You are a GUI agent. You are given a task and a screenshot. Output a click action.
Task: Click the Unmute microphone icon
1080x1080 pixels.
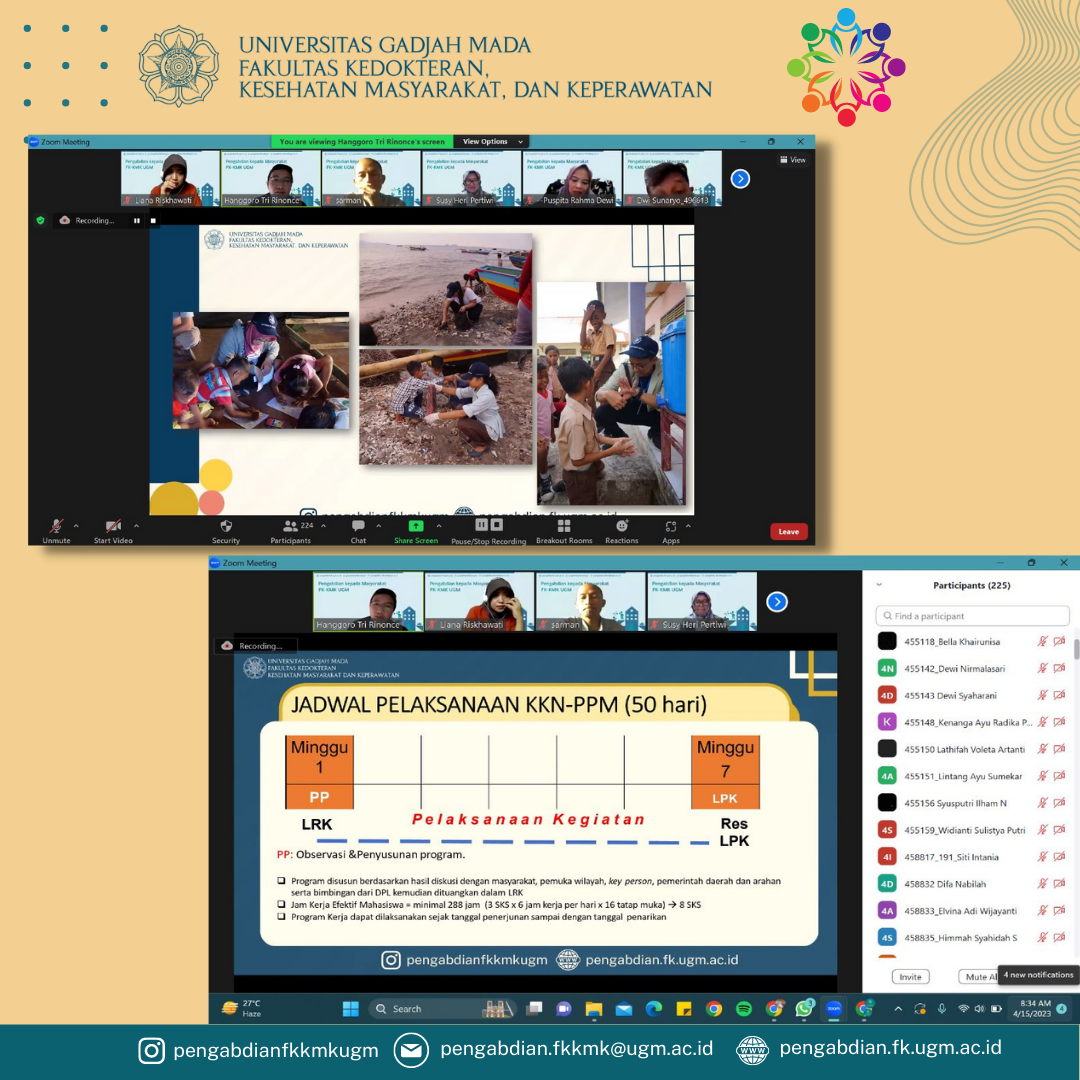(x=56, y=526)
